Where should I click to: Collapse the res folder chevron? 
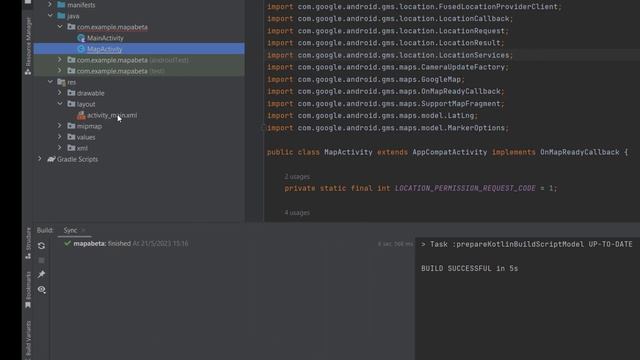click(50, 82)
